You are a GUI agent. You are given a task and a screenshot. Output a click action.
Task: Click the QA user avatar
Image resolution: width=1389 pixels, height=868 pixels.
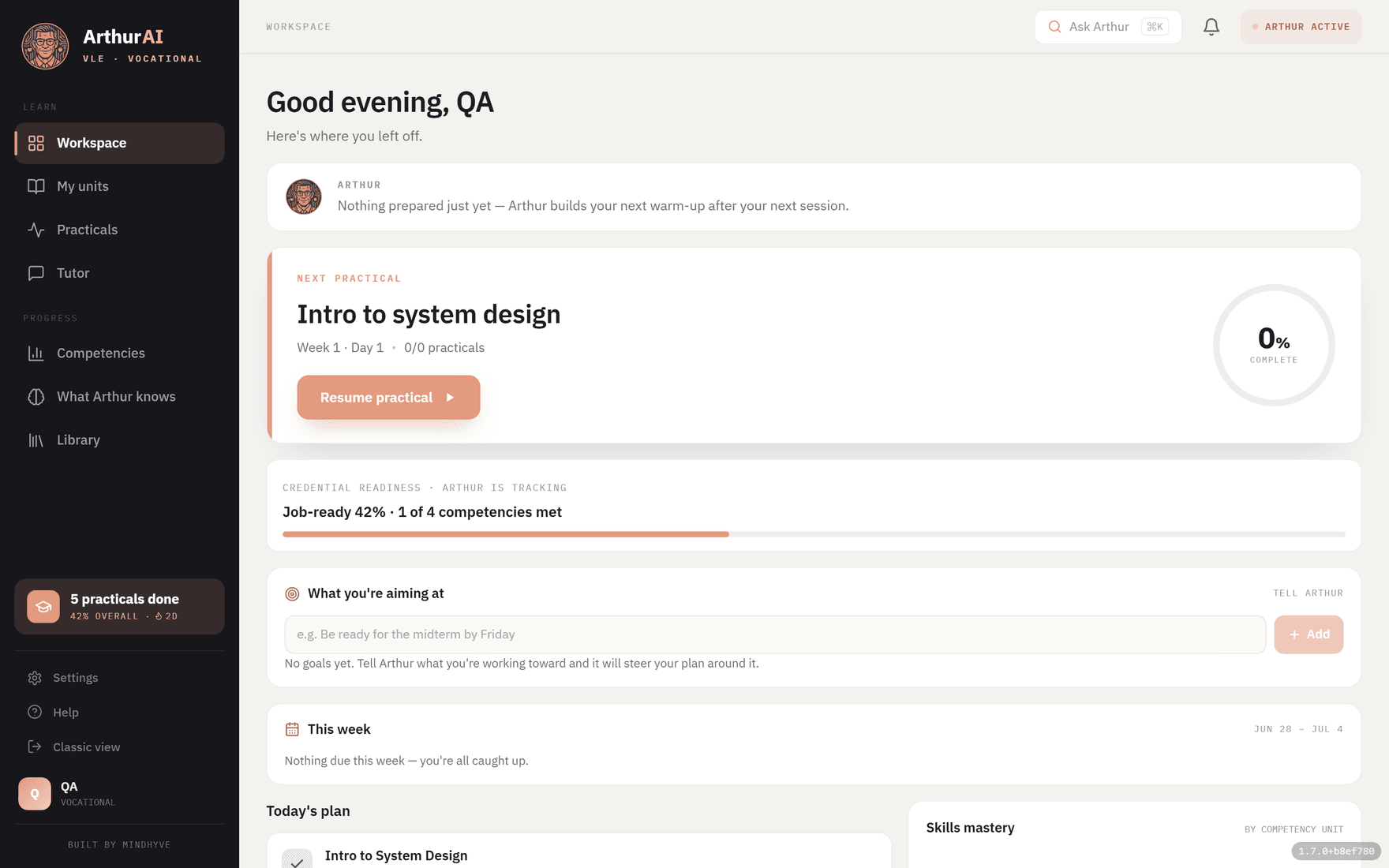tap(35, 794)
